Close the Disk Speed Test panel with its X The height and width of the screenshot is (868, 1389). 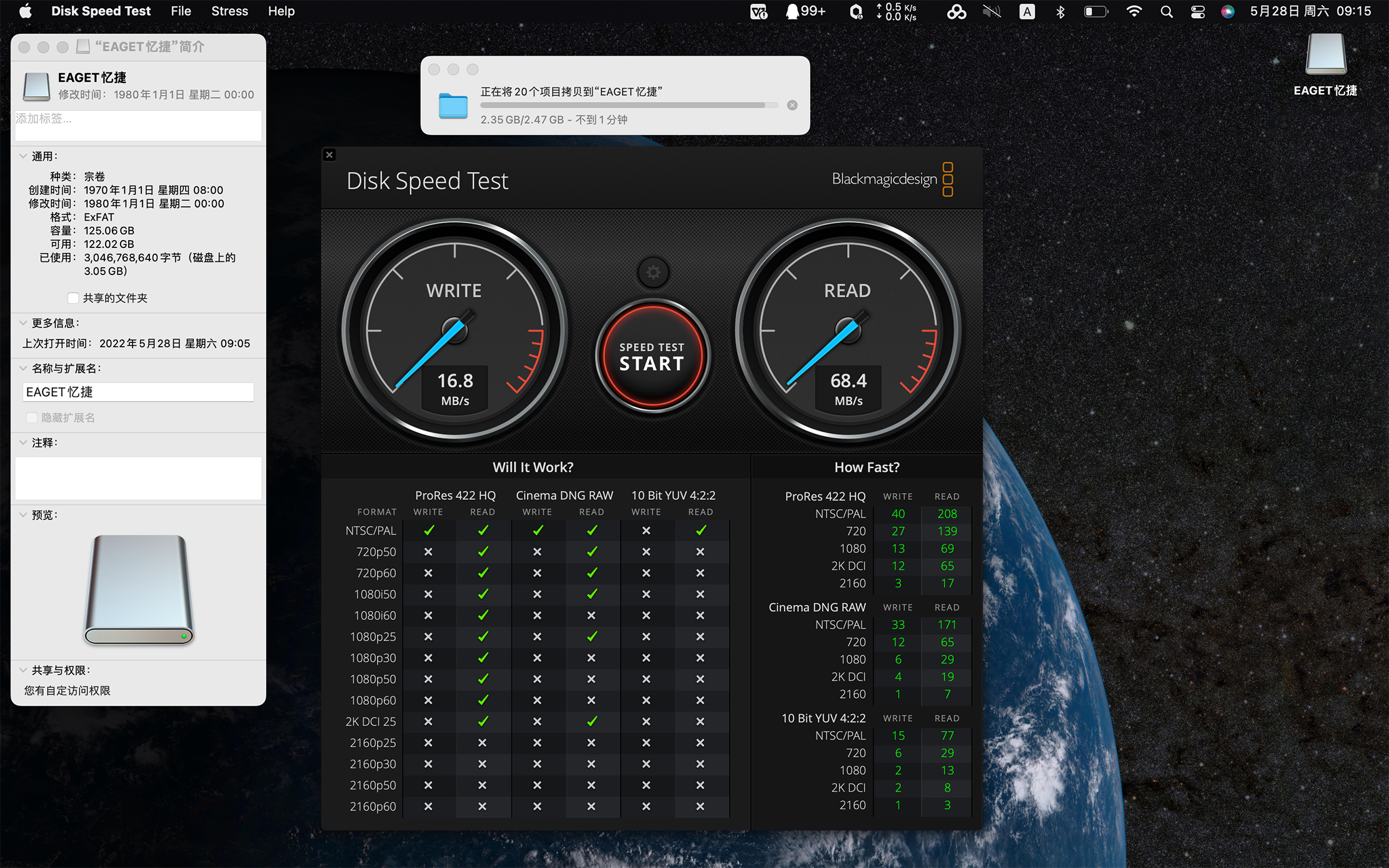coord(329,155)
